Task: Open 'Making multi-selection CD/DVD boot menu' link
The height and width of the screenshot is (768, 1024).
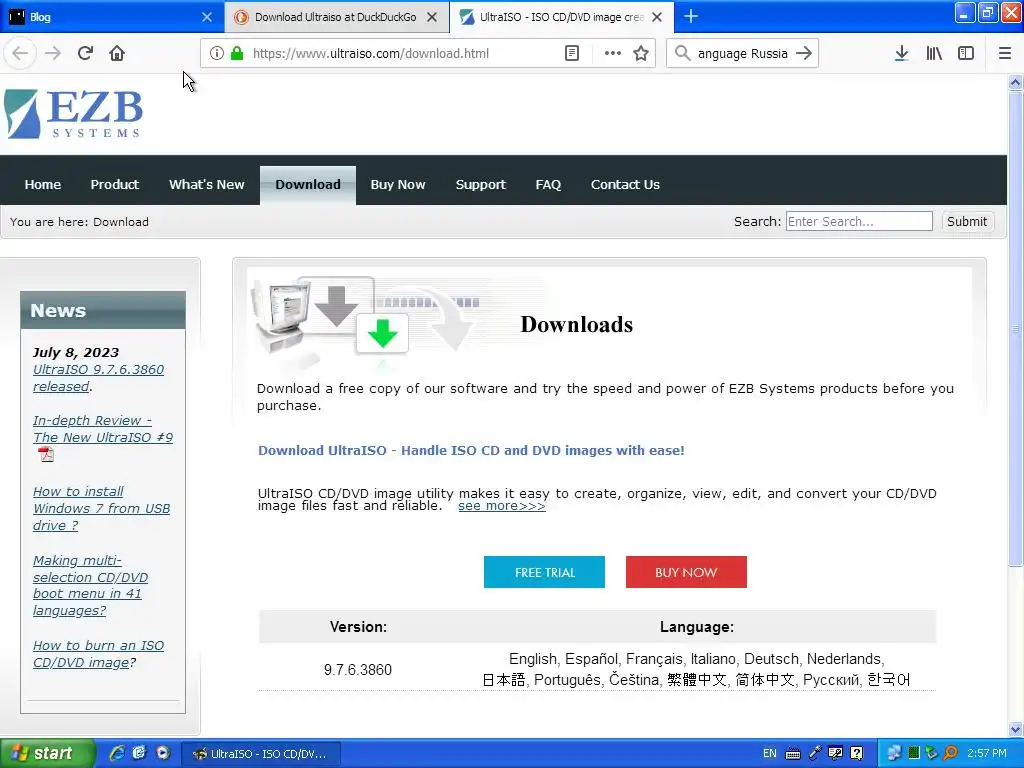Action: [90, 586]
